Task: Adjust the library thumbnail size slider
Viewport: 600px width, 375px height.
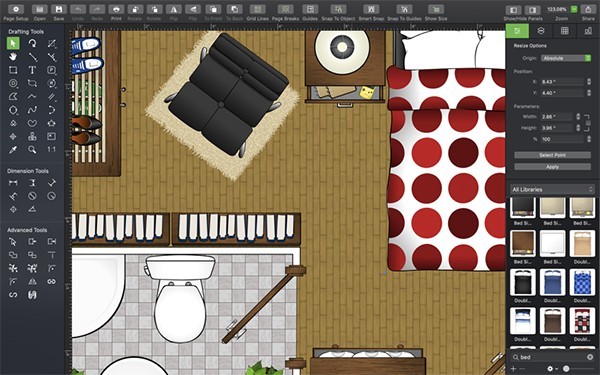Action: pos(566,368)
